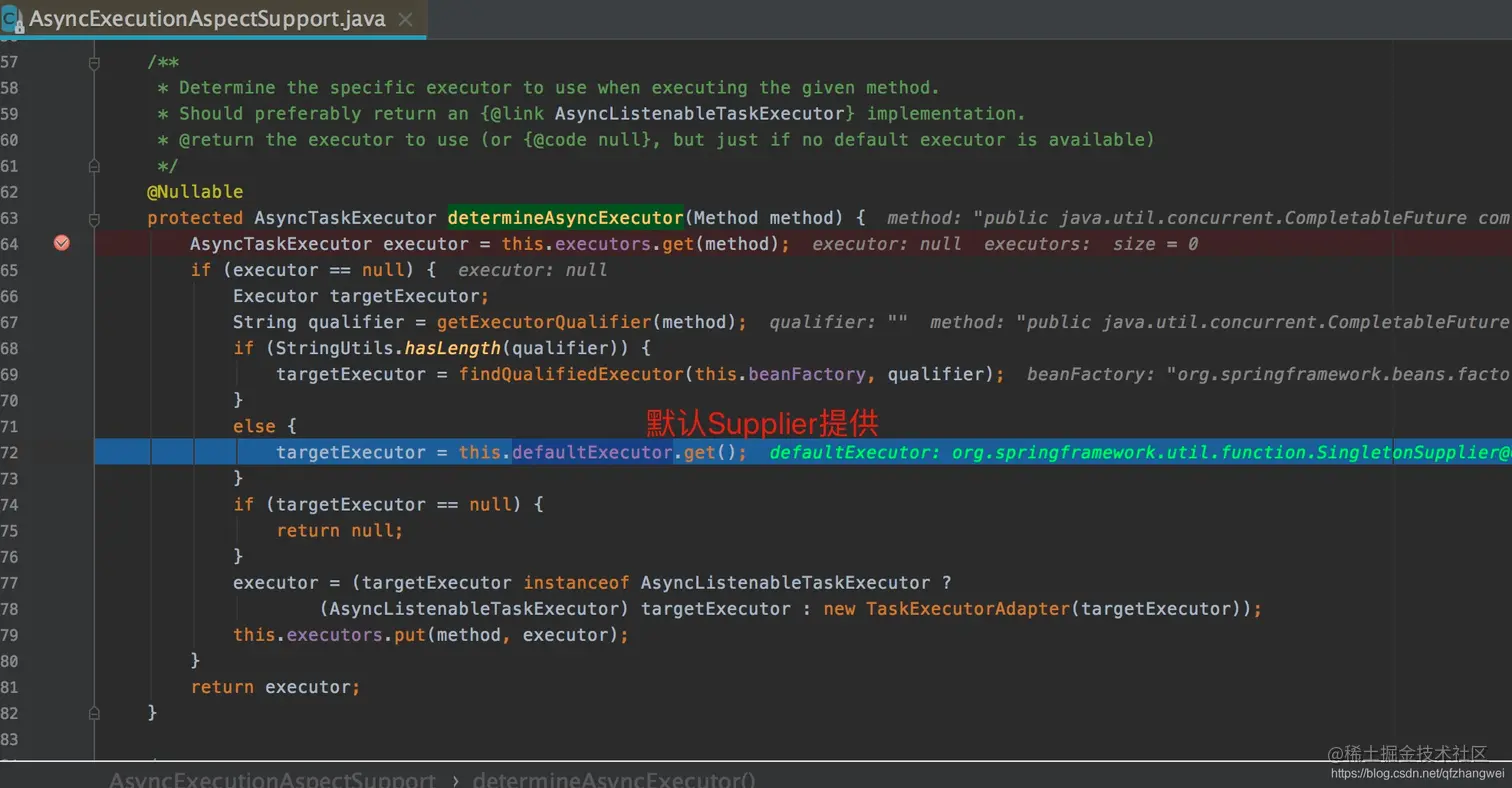Select the AsyncExecutionAspectSupport.java editor tab
Screen dimensions: 1512x788
212,19
